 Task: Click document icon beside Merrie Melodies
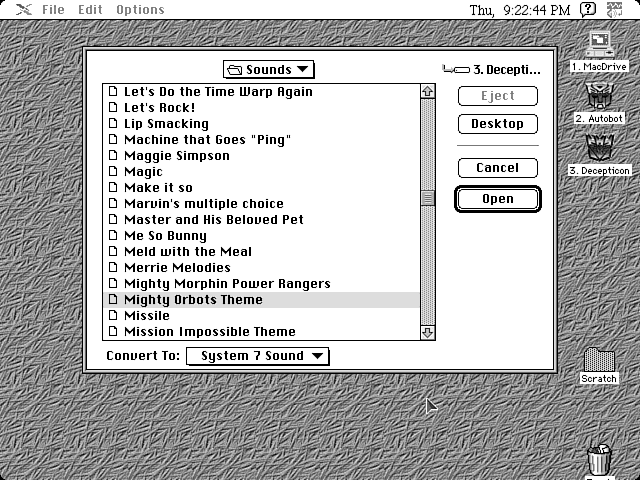coord(113,267)
